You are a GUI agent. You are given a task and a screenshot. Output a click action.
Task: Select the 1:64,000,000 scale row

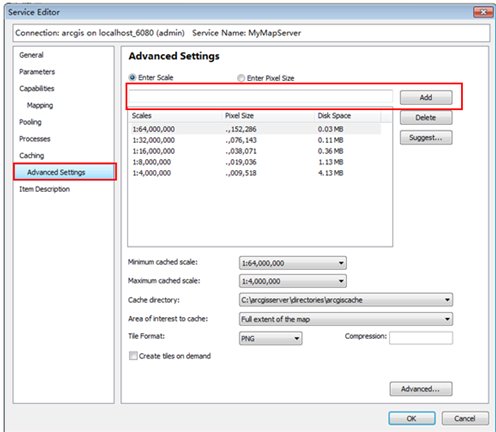click(x=255, y=129)
